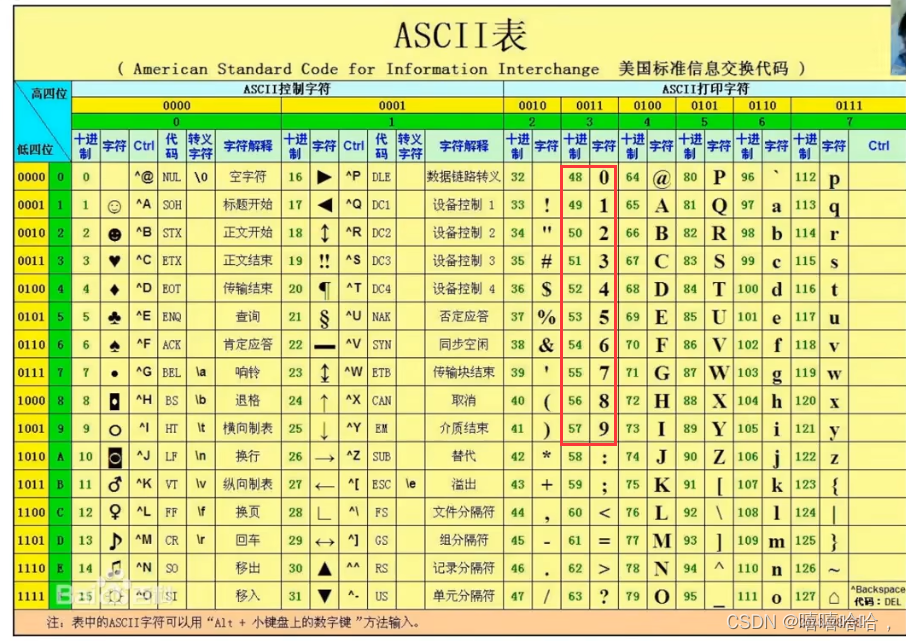Screen dimensions: 906x641
Task: Select the "换页" description cell
Action: click(248, 512)
